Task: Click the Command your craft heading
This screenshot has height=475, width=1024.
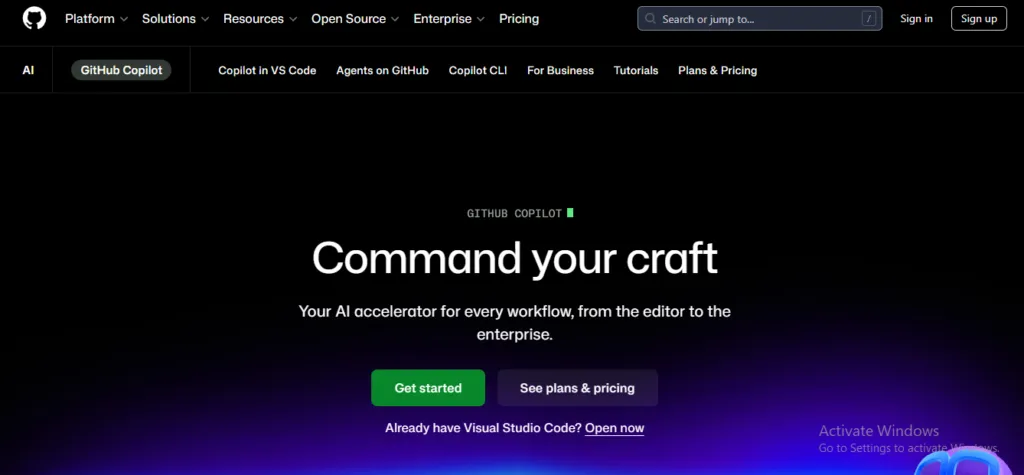Action: pyautogui.click(x=515, y=258)
